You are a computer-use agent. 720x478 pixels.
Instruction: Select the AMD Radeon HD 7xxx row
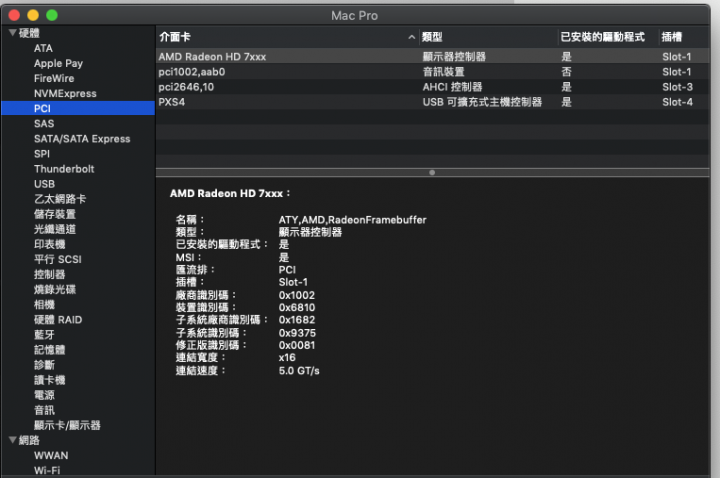click(x=432, y=56)
